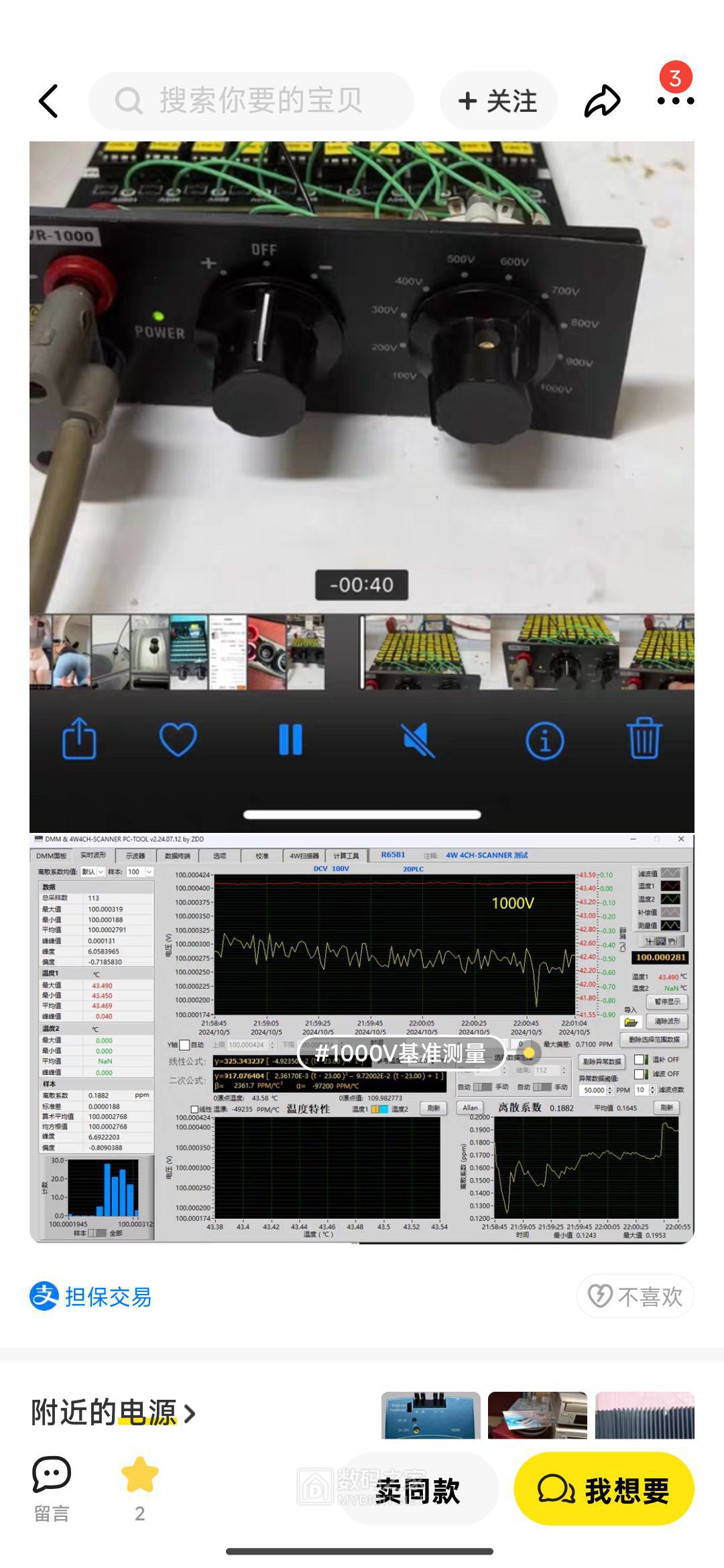Screen dimensions: 724x1568
Task: Select DMM面板 tab in PC-TOOL image
Action: click(52, 855)
